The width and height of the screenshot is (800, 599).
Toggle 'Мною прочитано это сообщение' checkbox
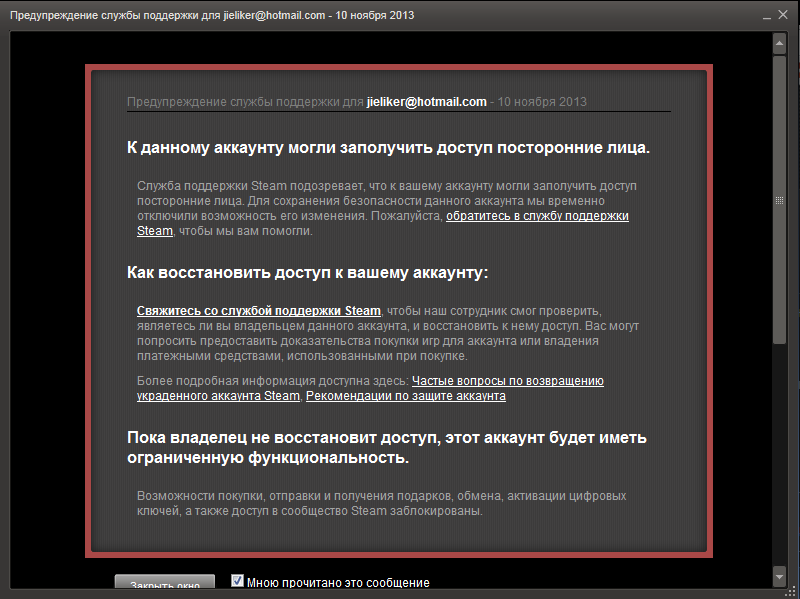point(237,581)
